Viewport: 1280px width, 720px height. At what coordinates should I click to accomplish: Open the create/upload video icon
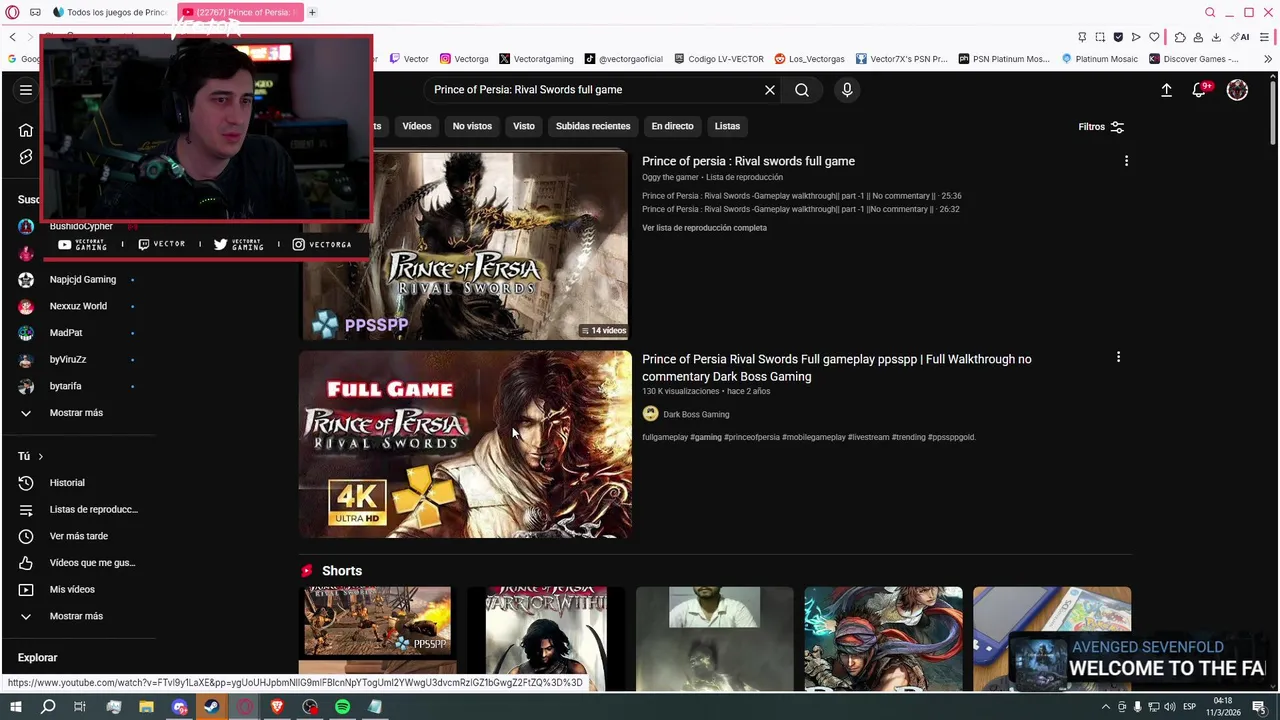pyautogui.click(x=1166, y=90)
